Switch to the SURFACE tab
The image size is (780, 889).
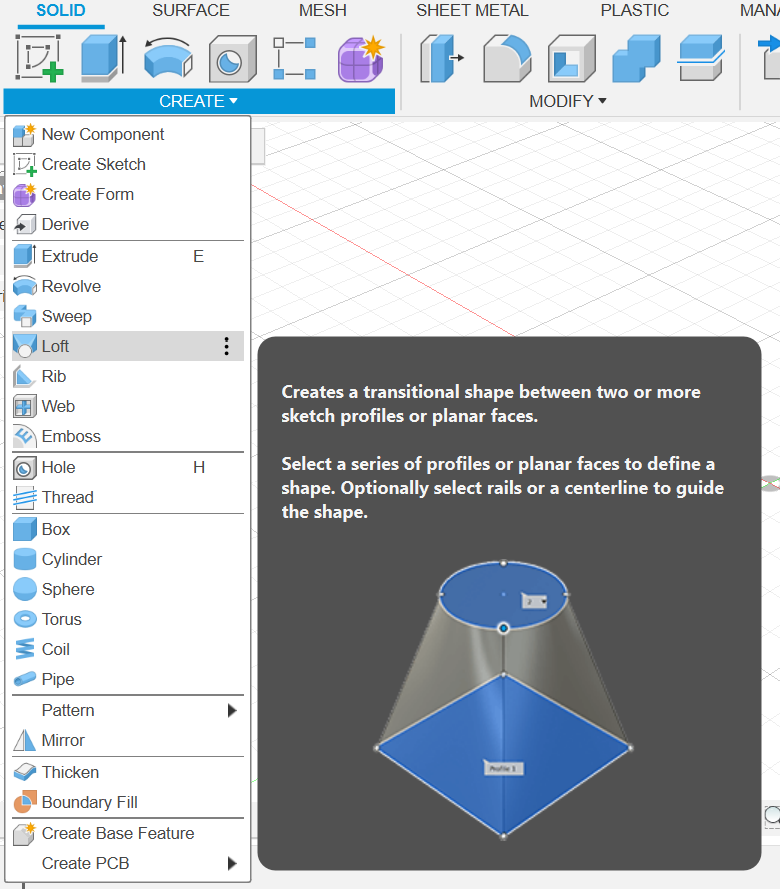(190, 11)
